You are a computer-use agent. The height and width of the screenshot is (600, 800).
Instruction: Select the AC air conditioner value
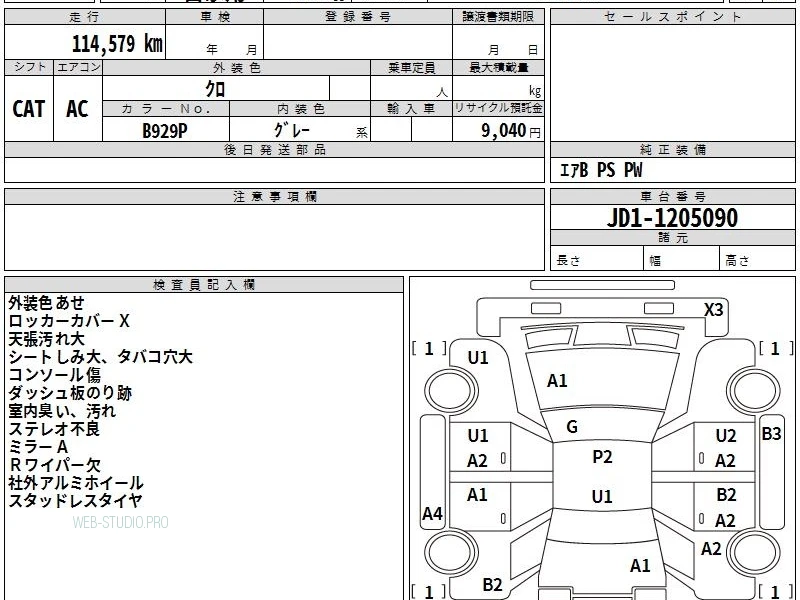(x=77, y=109)
